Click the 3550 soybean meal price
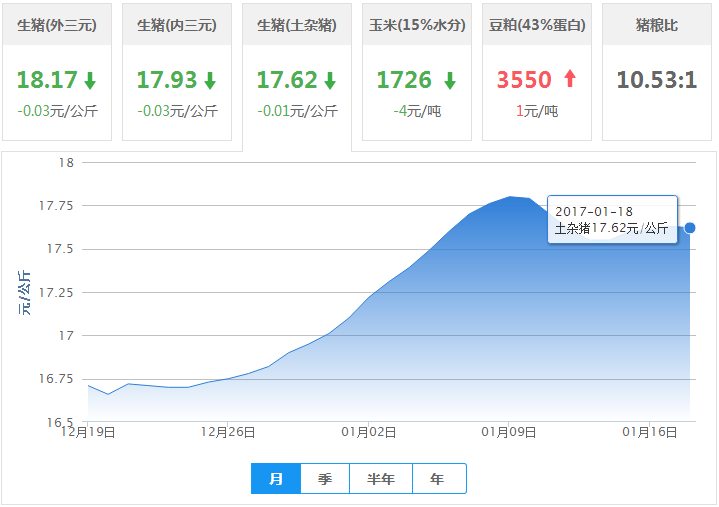The height and width of the screenshot is (507, 719). (524, 80)
